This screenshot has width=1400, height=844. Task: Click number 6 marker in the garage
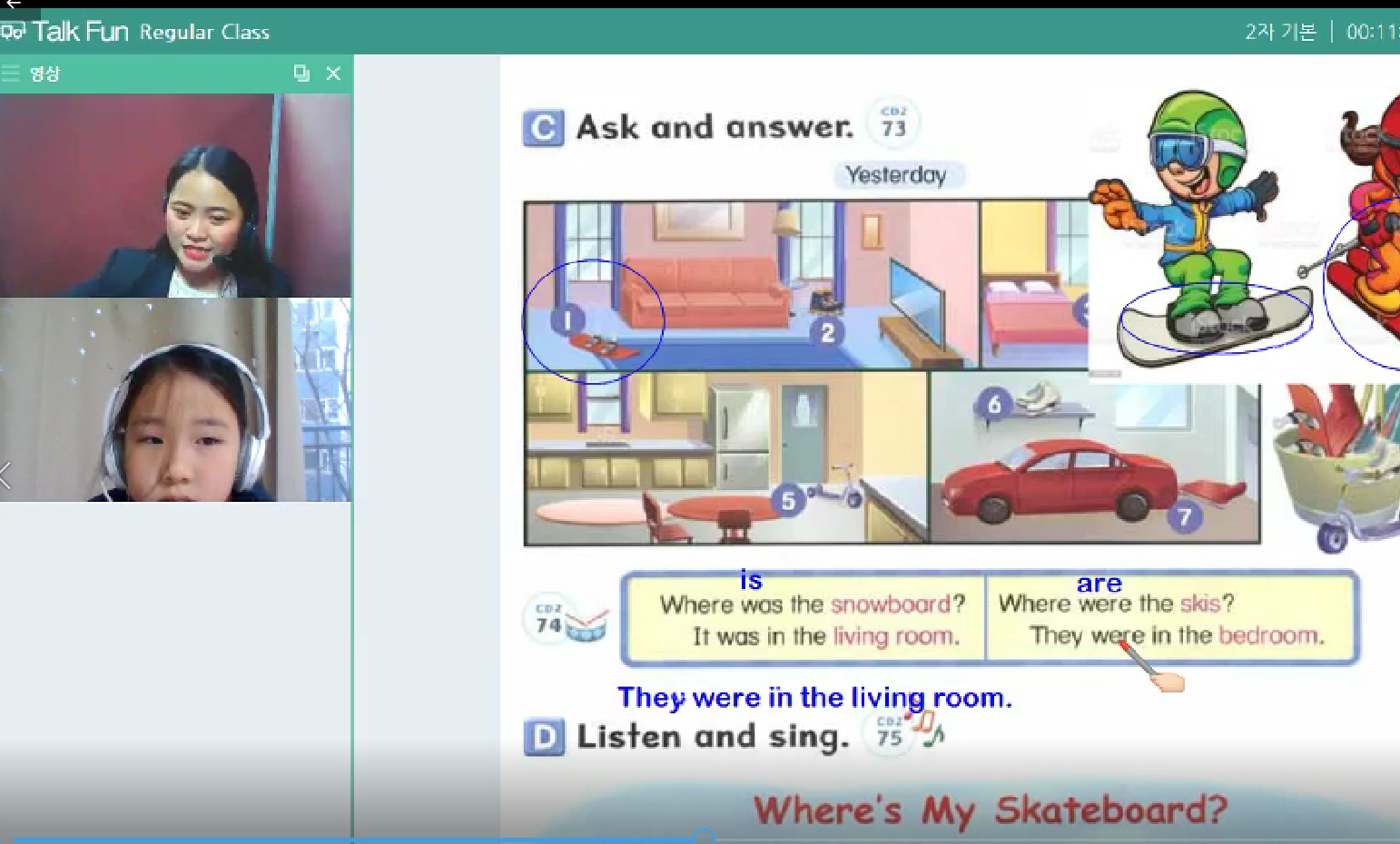[x=993, y=405]
